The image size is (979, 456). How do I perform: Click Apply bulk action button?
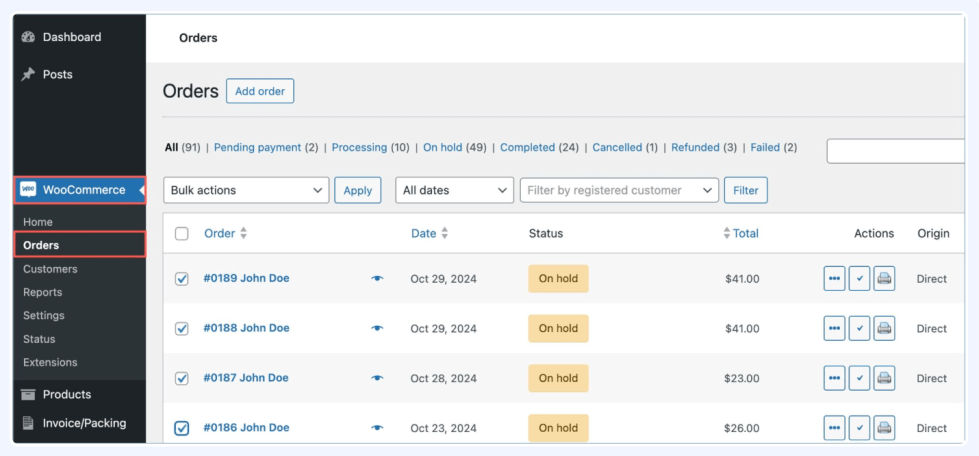pyautogui.click(x=358, y=191)
